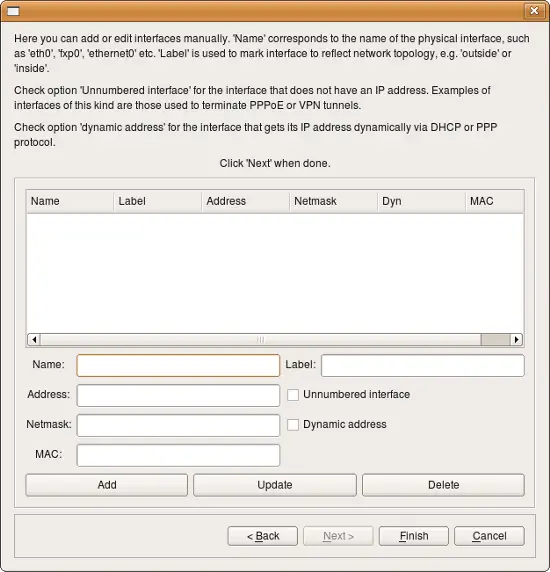
Task: Focus the Address input field
Action: point(178,395)
